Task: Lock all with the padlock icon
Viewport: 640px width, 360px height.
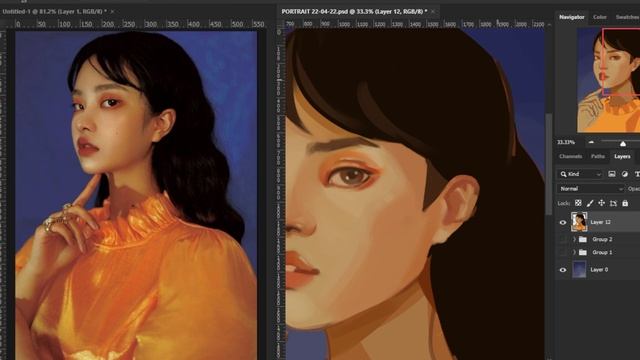Action: tap(625, 203)
